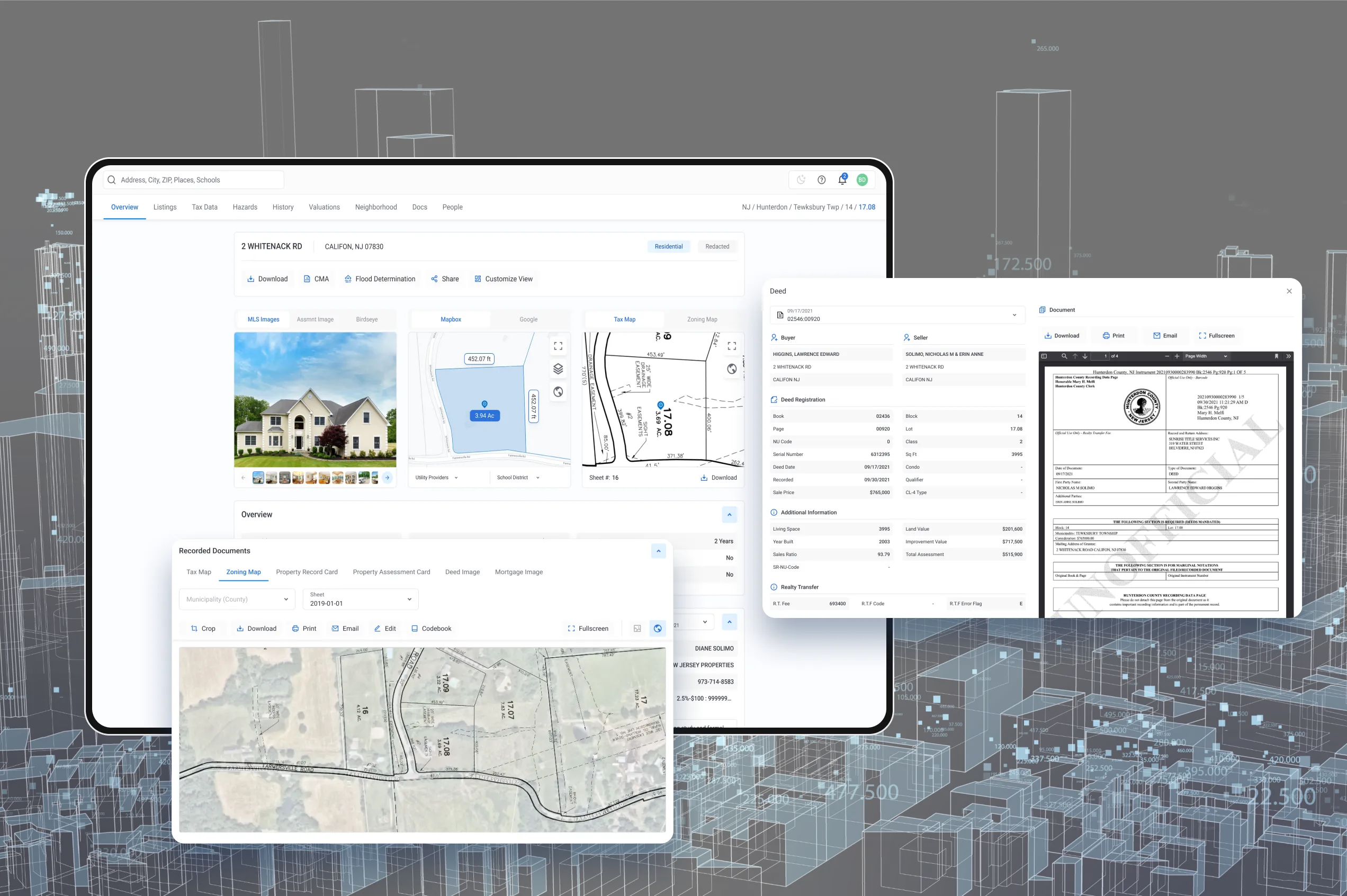This screenshot has width=1347, height=896.
Task: Click the notification bell icon
Action: [842, 180]
